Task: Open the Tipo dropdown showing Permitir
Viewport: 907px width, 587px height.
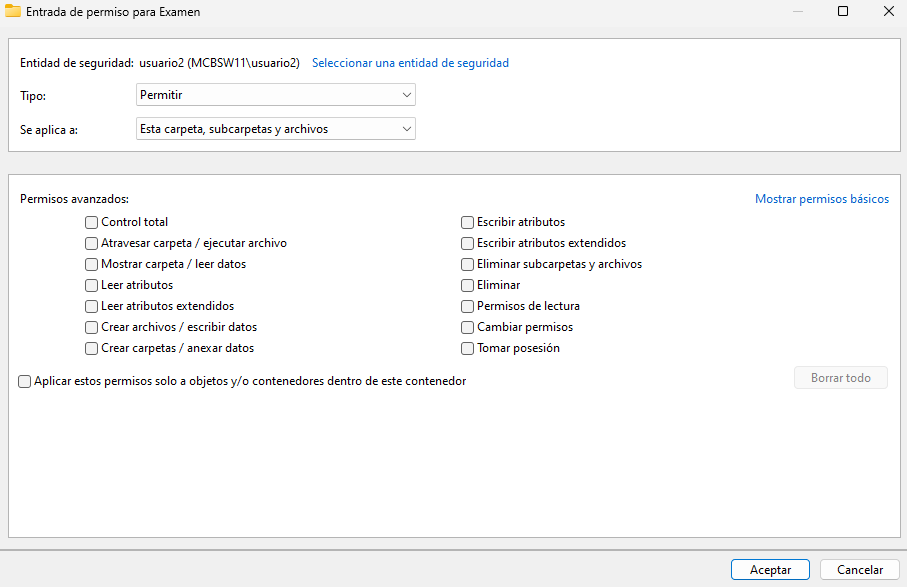Action: [275, 95]
